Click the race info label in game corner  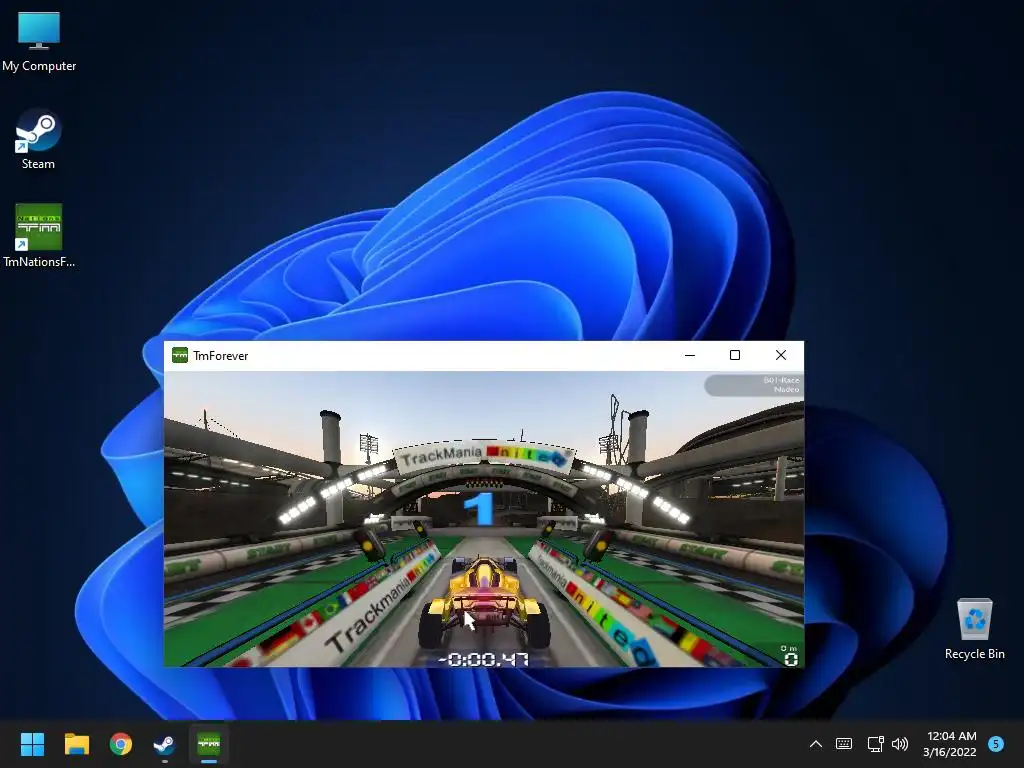(x=754, y=385)
